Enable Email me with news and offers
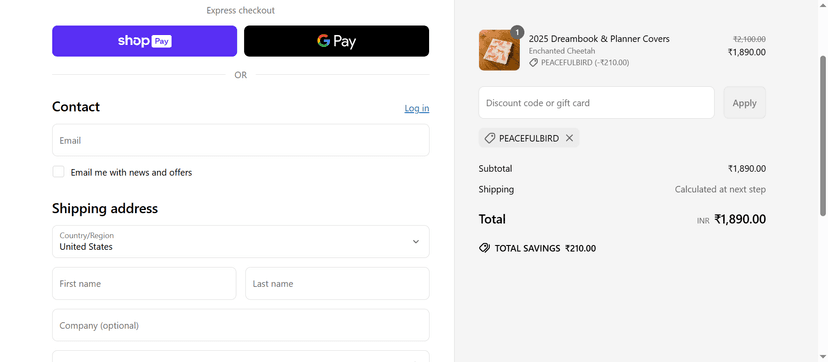The image size is (828, 362). pyautogui.click(x=59, y=172)
